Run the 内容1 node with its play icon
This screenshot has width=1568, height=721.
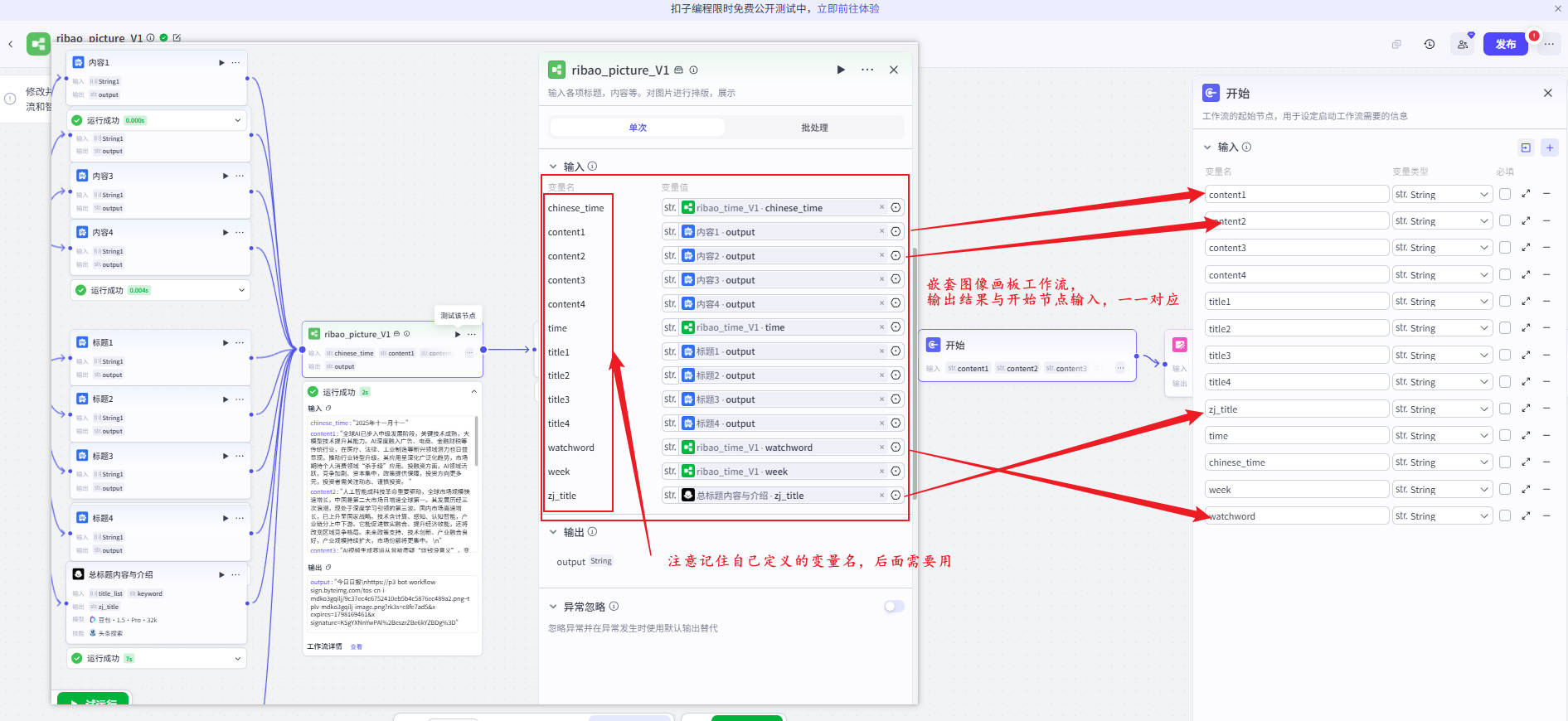(221, 62)
